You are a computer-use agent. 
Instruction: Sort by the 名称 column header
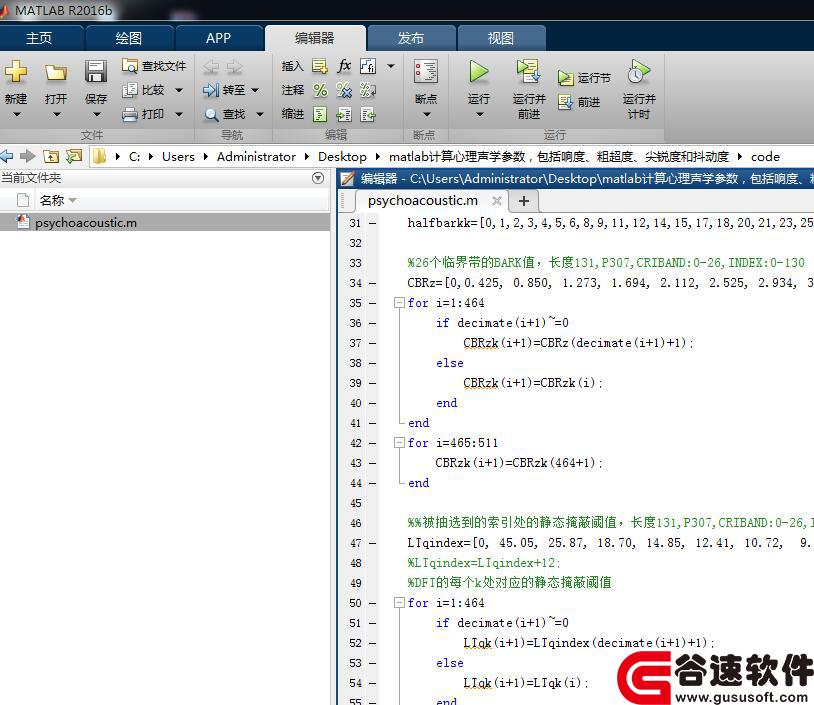(x=52, y=200)
